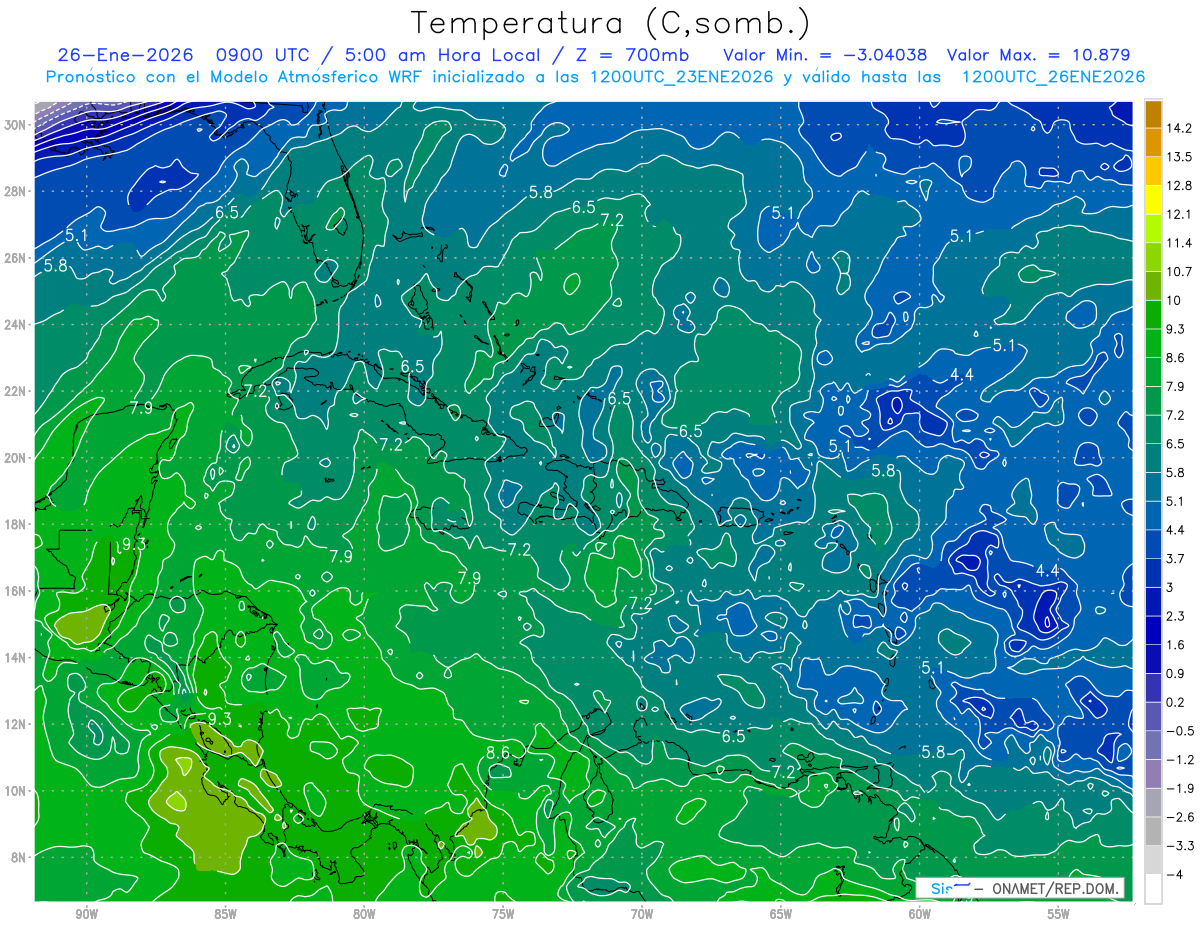Click the legend value '-4'

coord(1175,874)
